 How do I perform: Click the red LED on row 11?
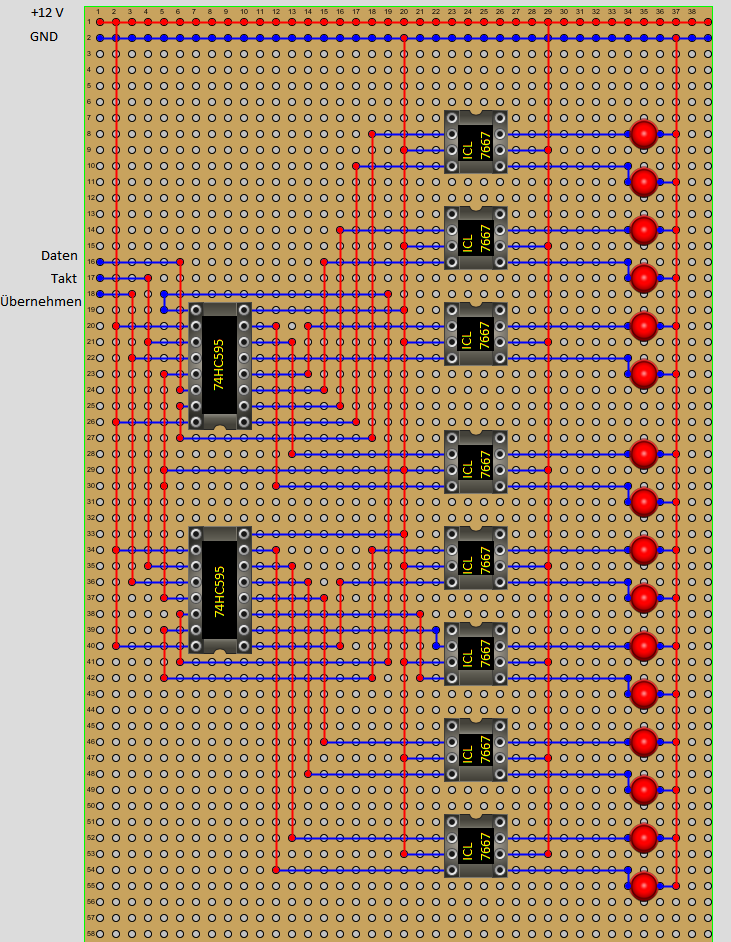point(644,182)
